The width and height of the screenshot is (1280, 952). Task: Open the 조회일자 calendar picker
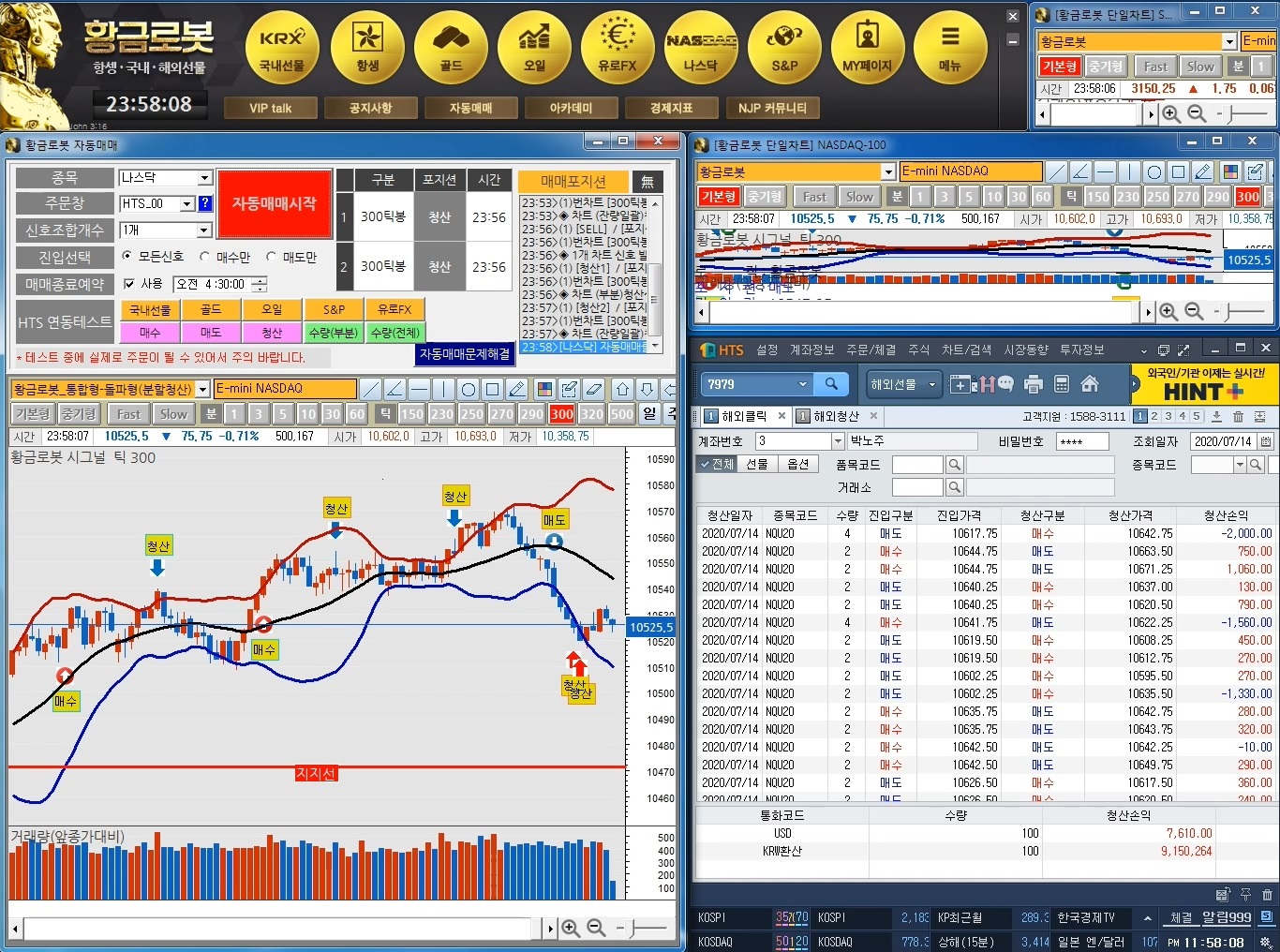coord(1266,441)
